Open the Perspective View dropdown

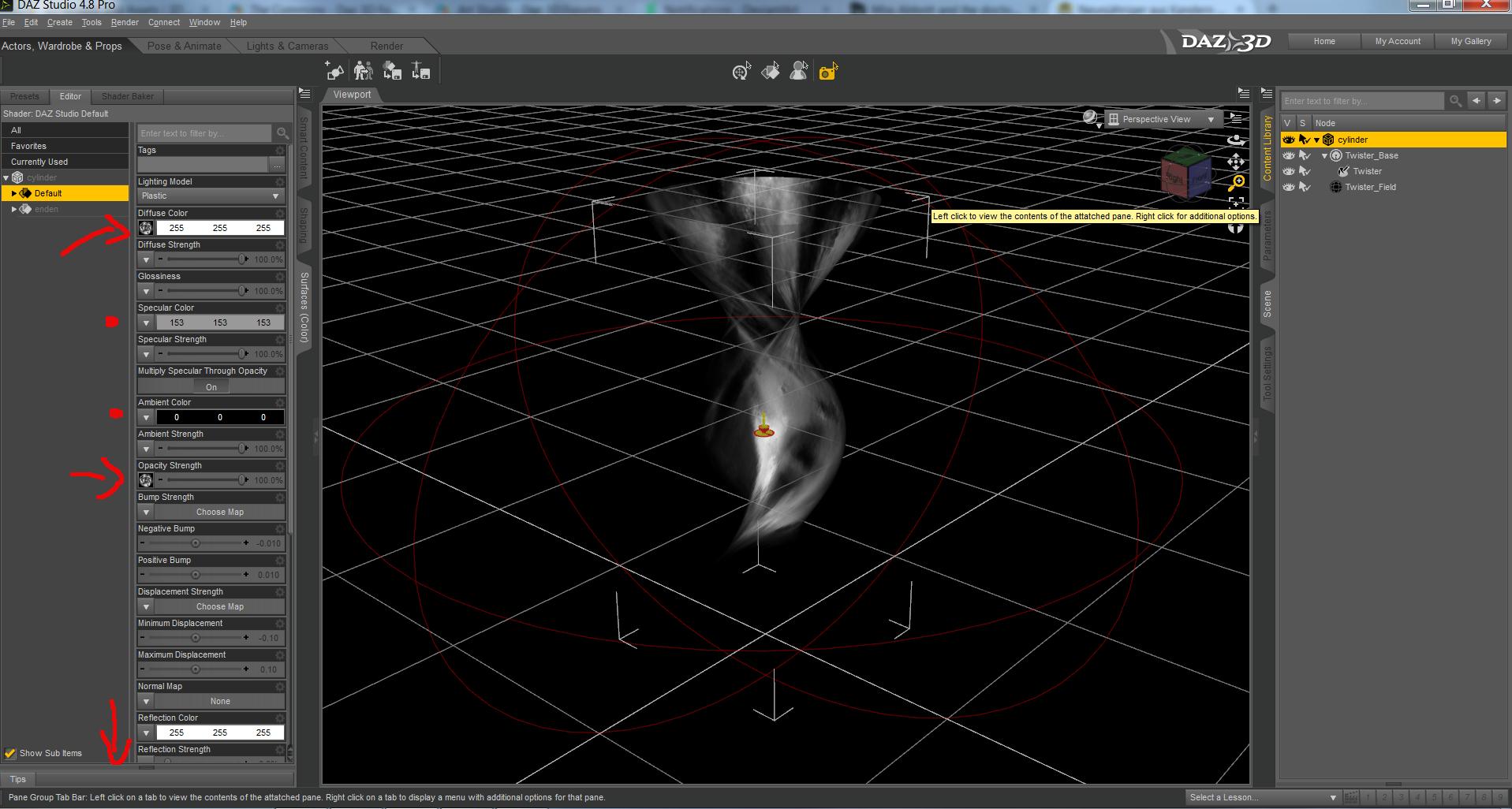[x=1162, y=119]
